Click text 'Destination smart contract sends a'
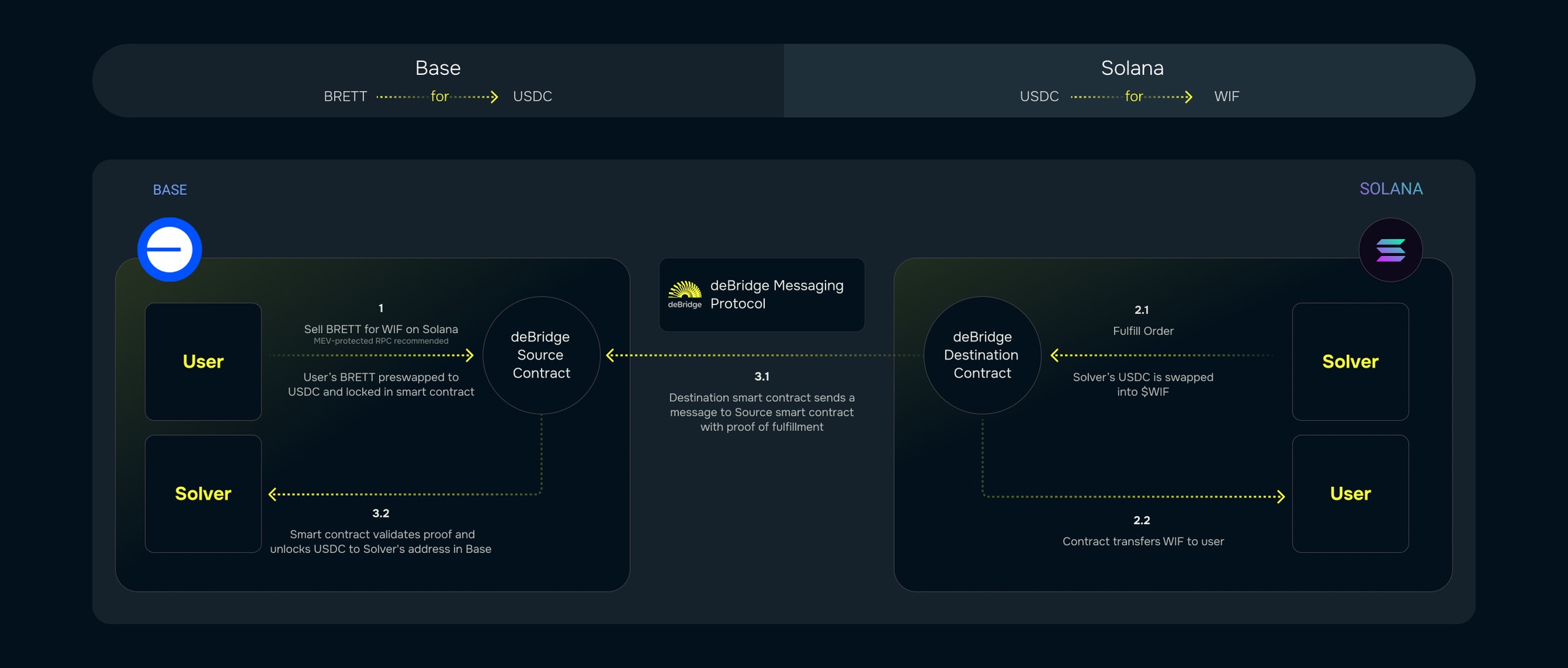This screenshot has width=1568, height=668. pos(762,398)
